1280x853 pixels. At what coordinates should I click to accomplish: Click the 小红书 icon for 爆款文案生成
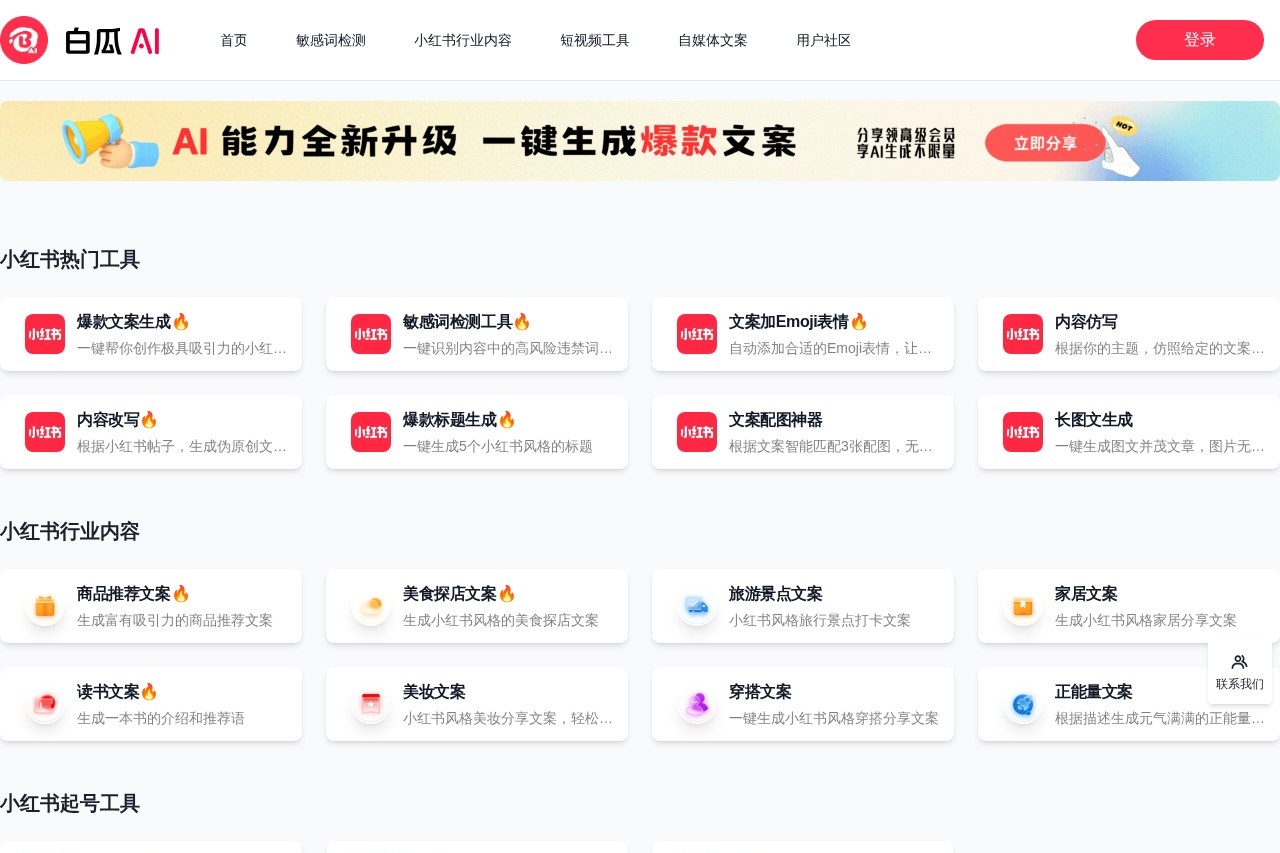[x=45, y=334]
